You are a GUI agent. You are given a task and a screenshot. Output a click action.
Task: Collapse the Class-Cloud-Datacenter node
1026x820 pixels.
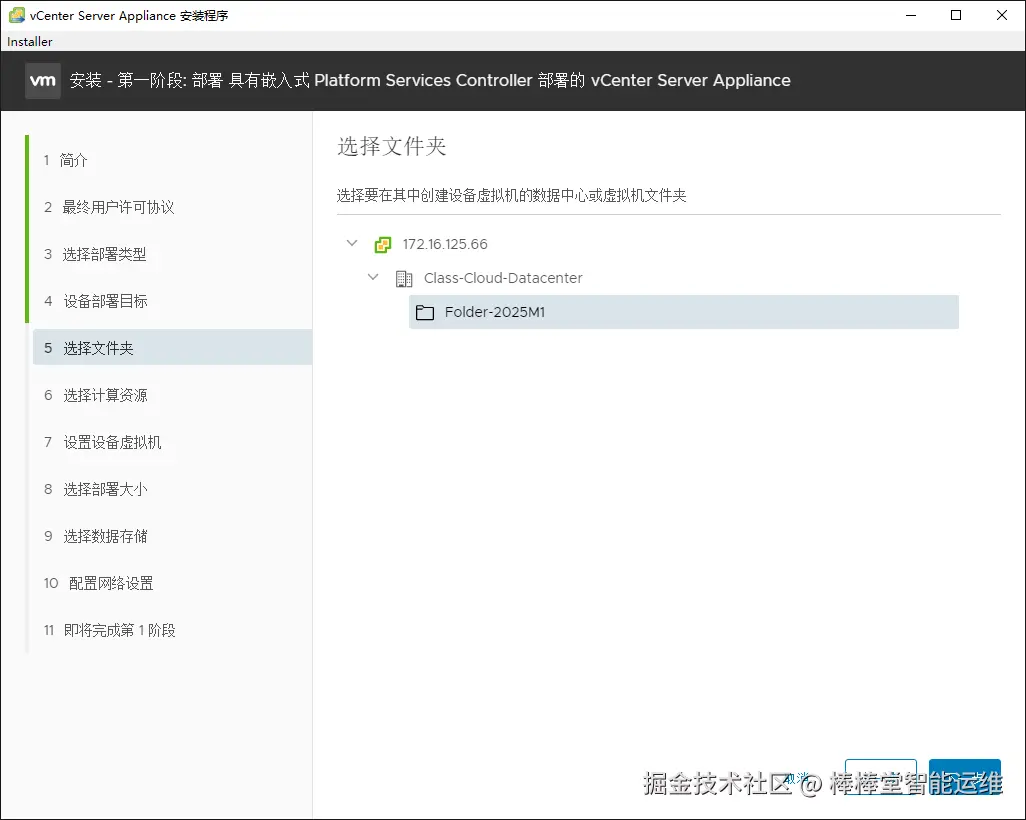(x=373, y=277)
